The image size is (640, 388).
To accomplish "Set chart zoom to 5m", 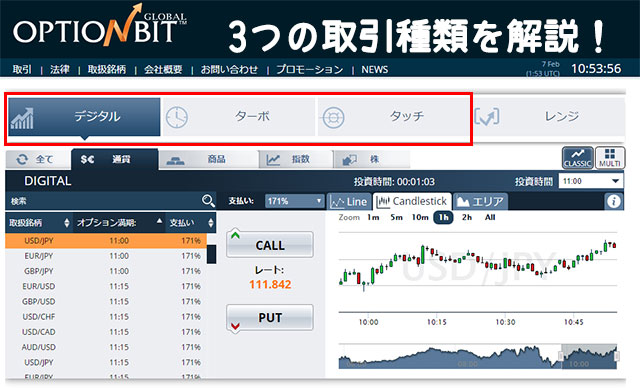I will point(396,217).
